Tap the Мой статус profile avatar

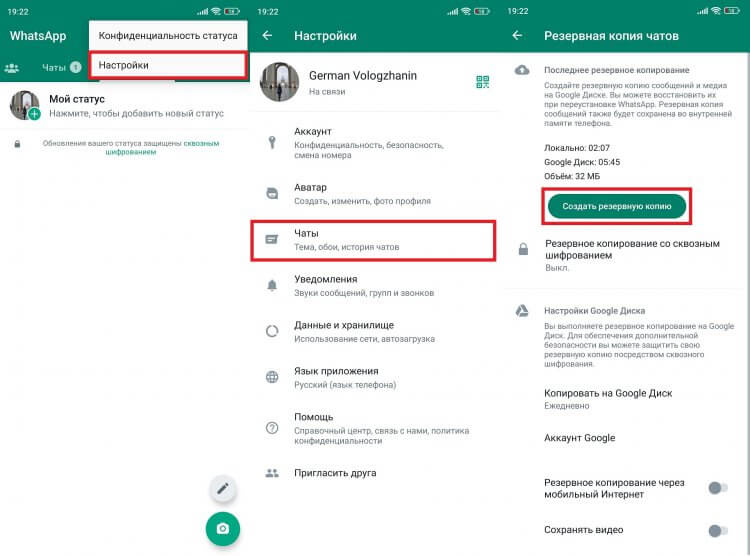pos(25,105)
